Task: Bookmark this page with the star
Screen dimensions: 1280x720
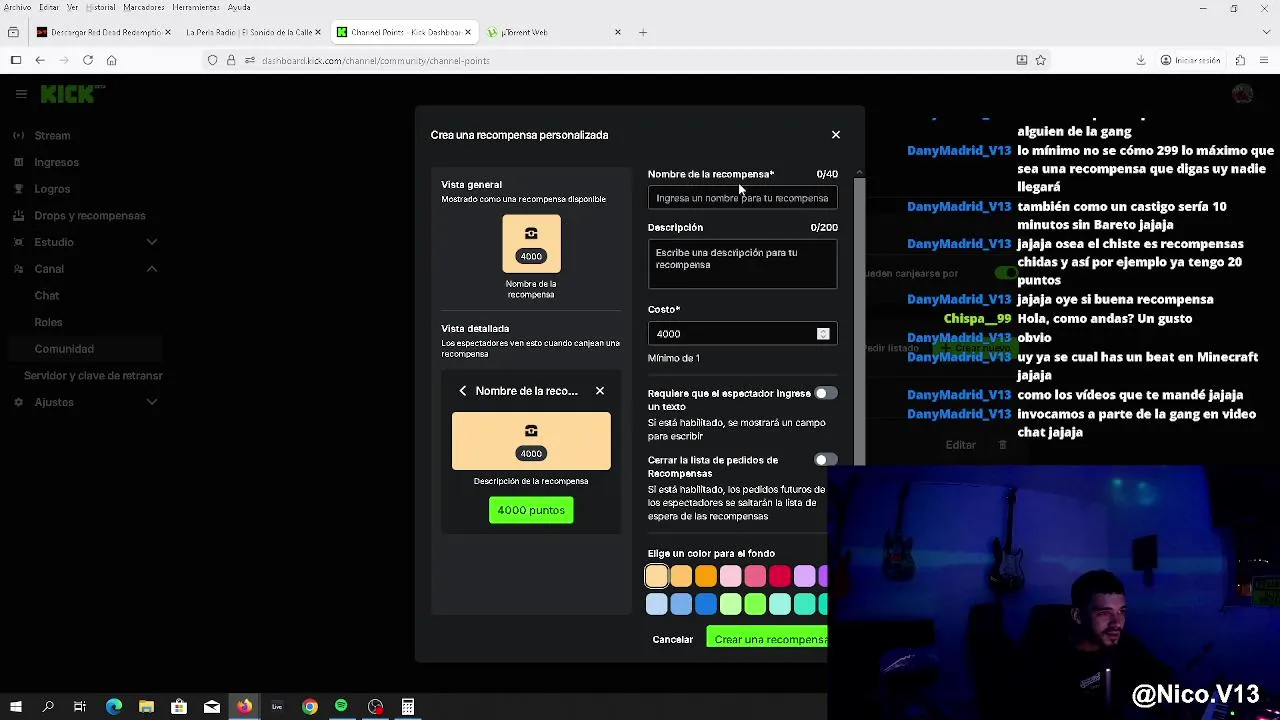Action: point(1041,60)
